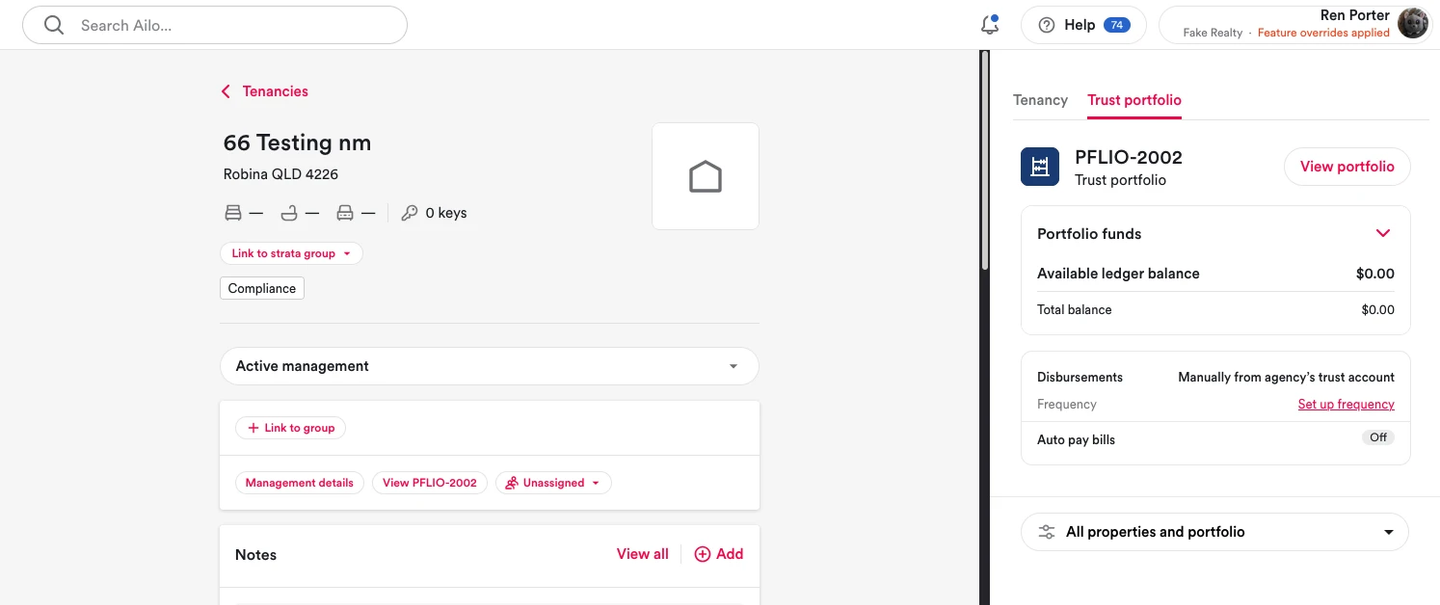The image size is (1440, 605).
Task: Open the Active management dropdown
Action: (489, 366)
